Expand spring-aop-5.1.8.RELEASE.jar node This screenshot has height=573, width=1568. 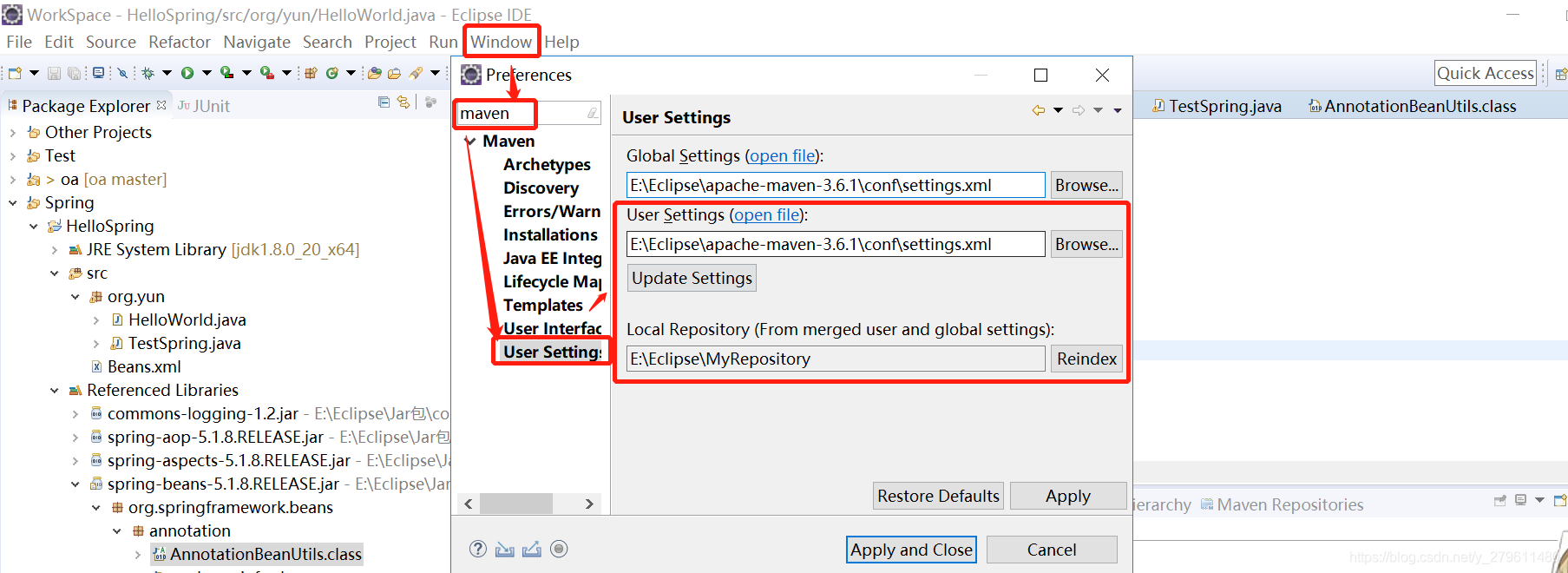[x=75, y=438]
